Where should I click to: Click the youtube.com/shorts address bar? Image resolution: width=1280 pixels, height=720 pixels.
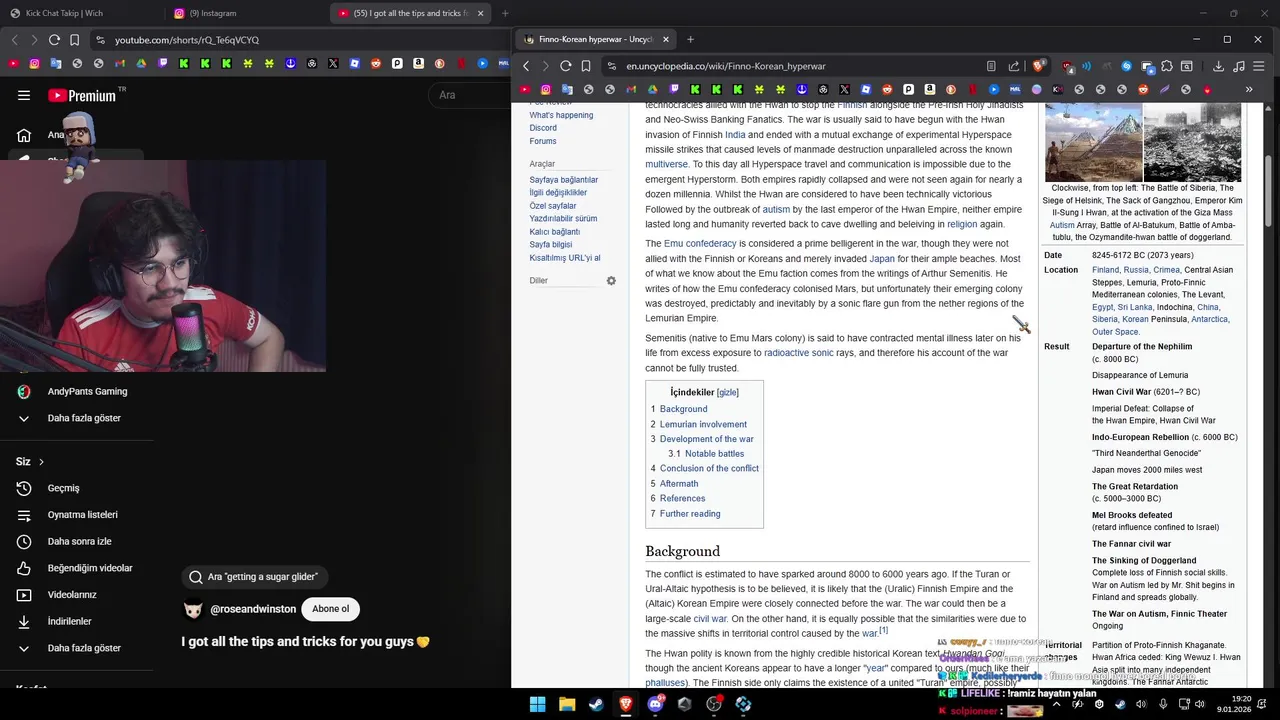300,40
